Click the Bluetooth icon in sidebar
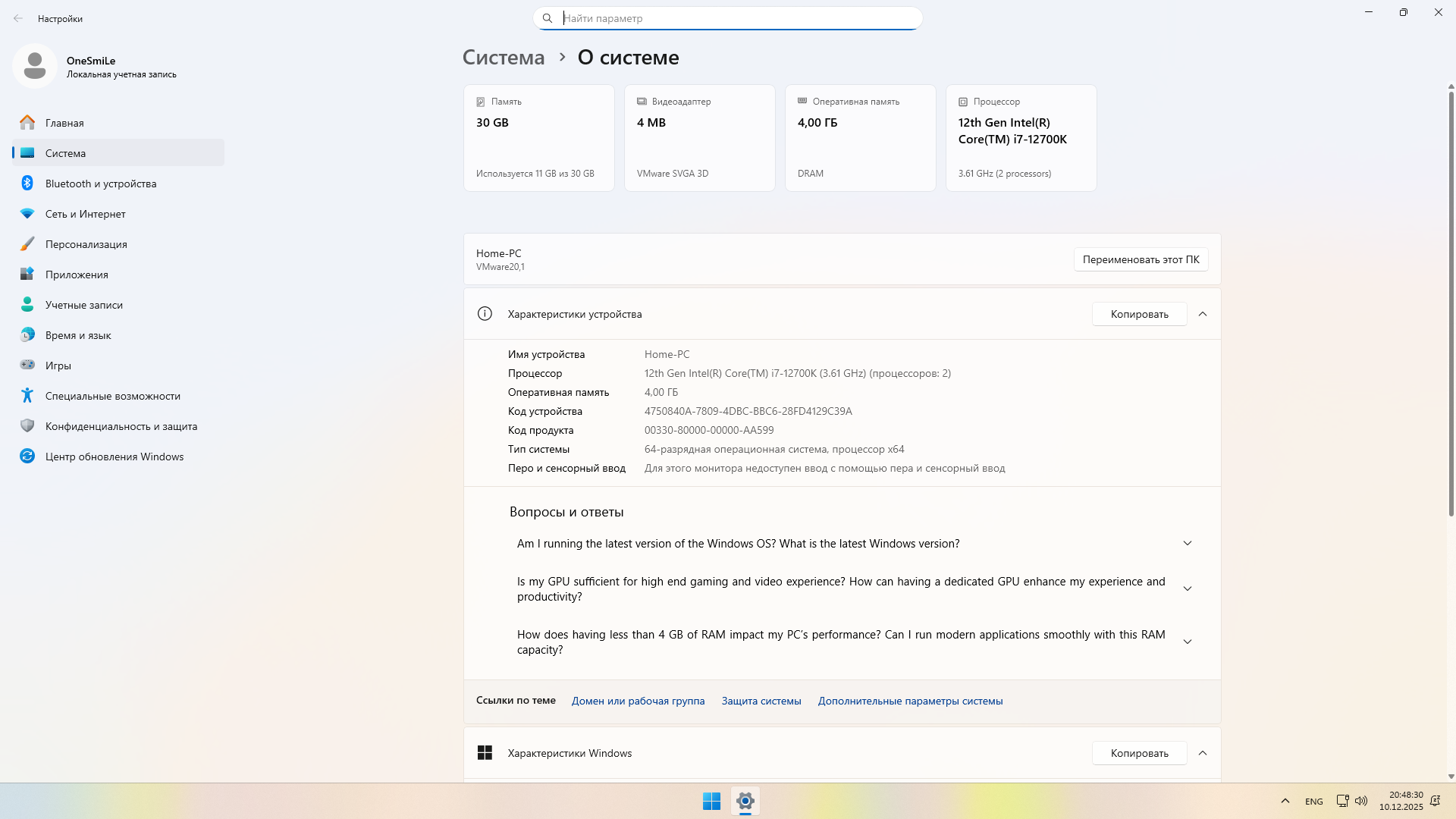Image resolution: width=1456 pixels, height=819 pixels. (x=27, y=184)
